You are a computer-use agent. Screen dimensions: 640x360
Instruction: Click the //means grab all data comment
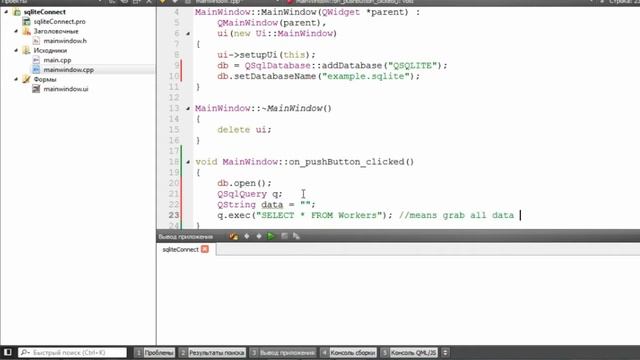456,215
